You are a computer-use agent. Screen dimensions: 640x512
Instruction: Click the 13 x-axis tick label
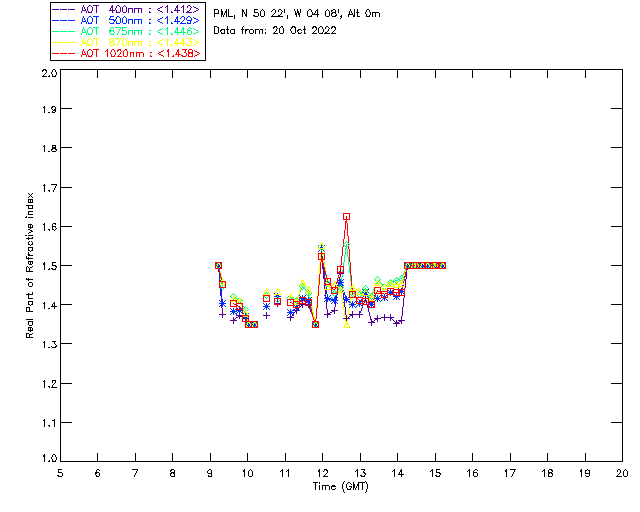click(x=360, y=473)
